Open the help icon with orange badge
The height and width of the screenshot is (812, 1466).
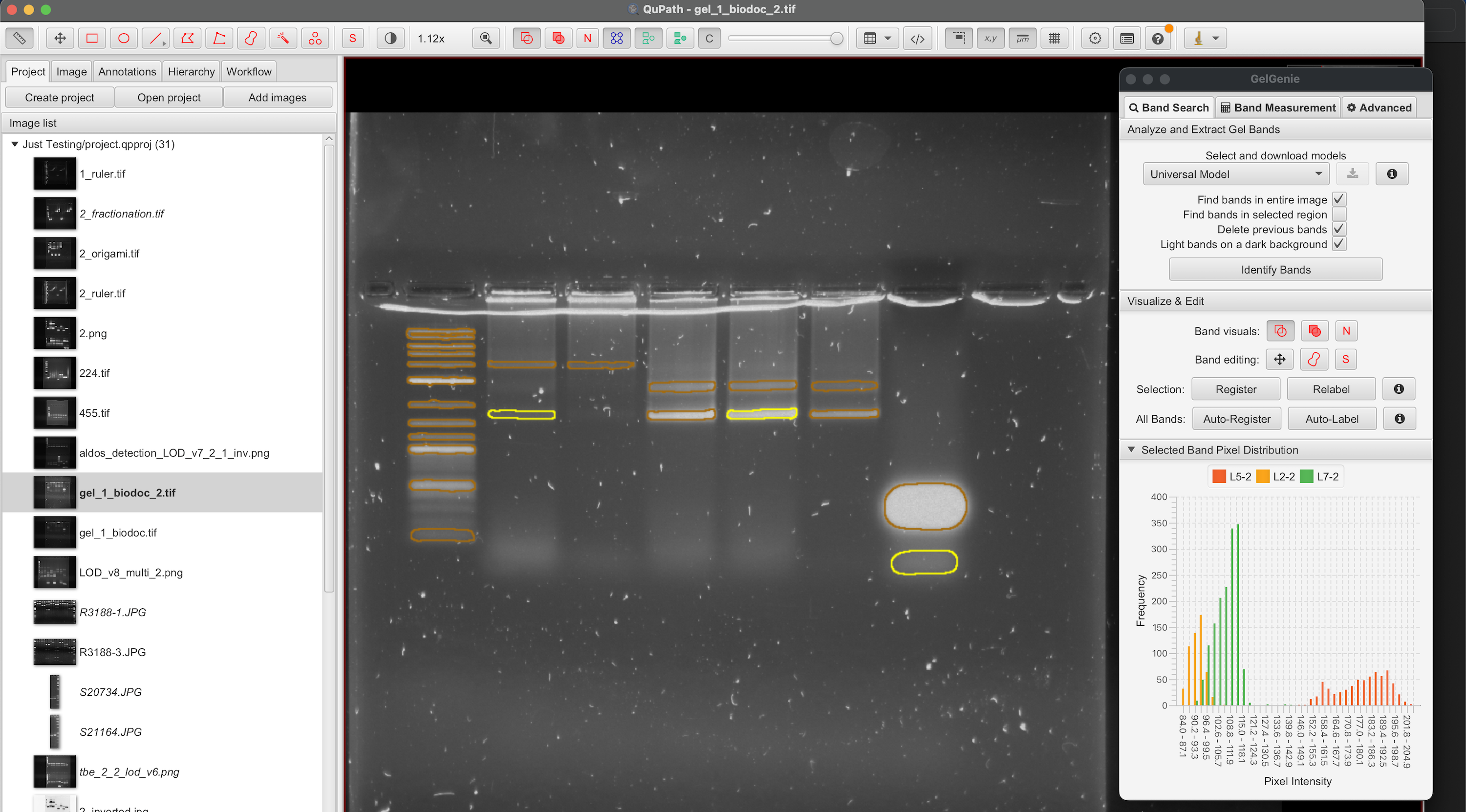[1158, 38]
